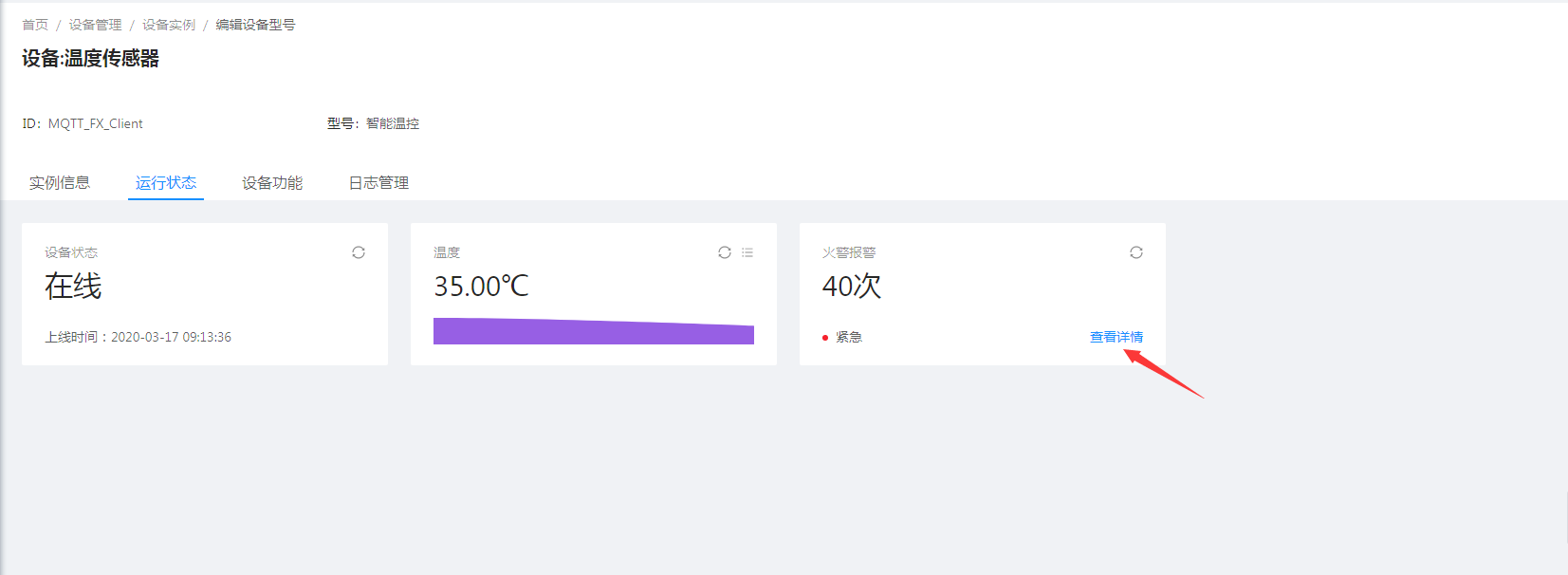Click the red 紧急 status dot
Screen dimensions: 1568x575
825,338
